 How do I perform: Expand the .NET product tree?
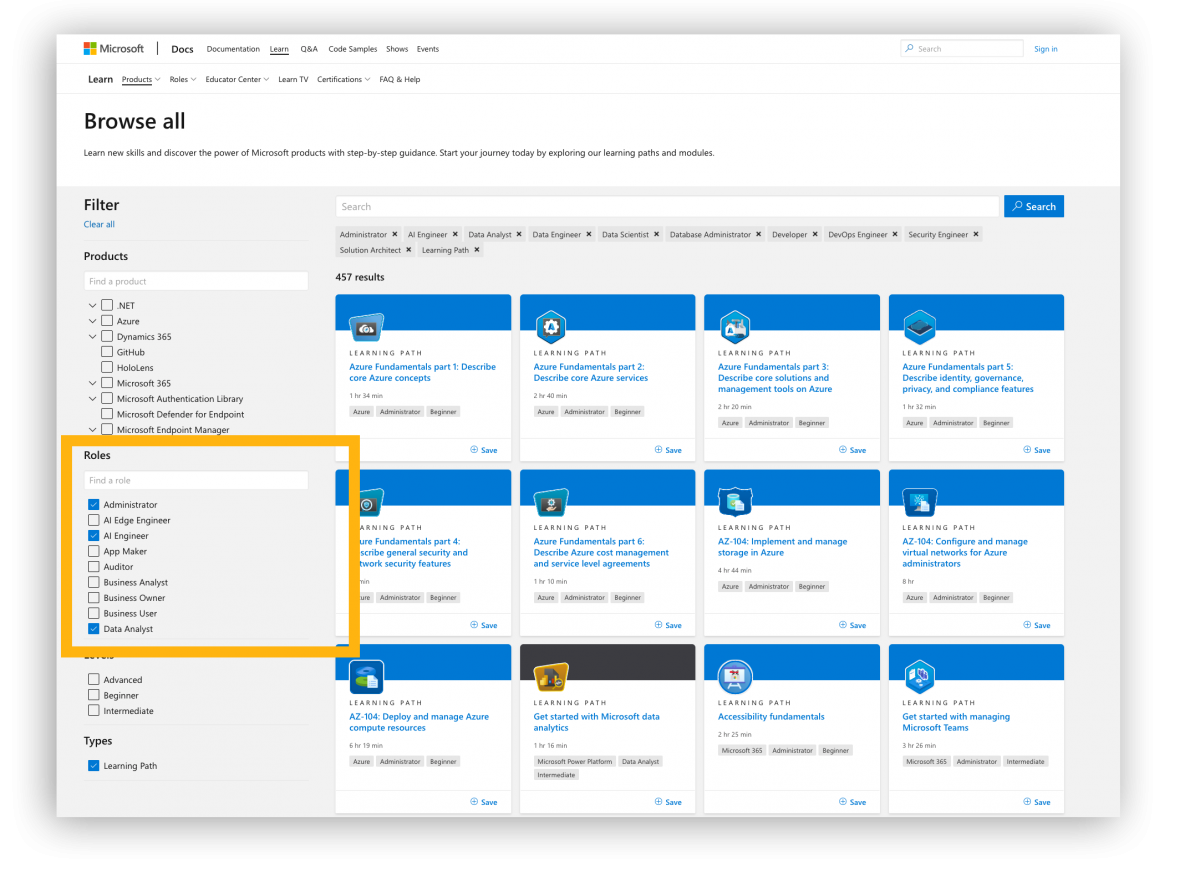[x=93, y=306]
